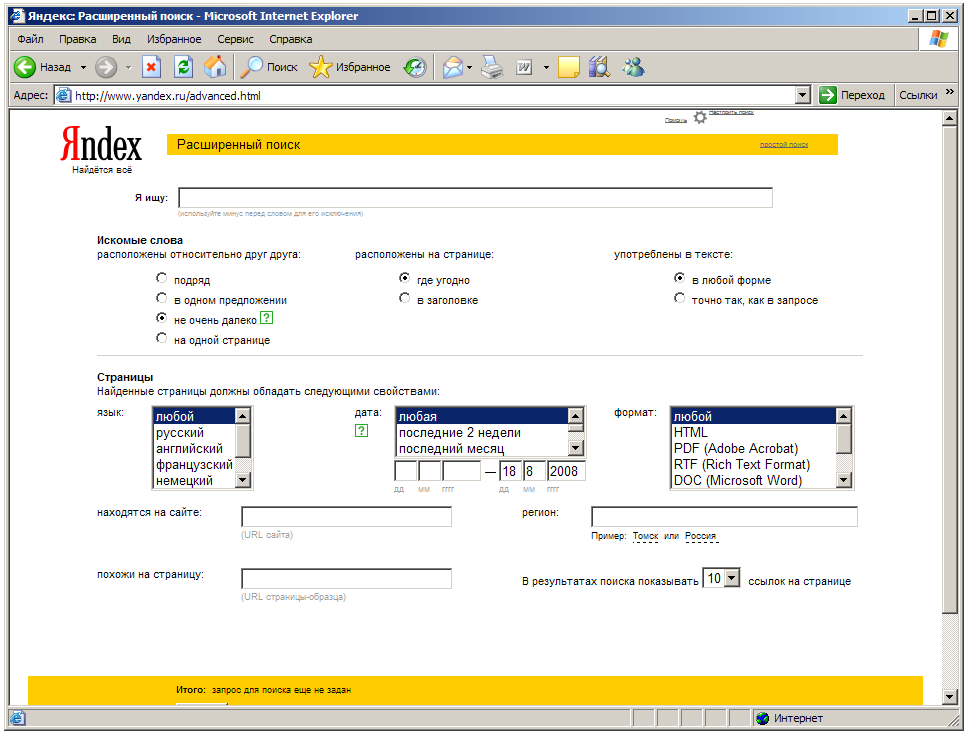The image size is (967, 736).
Task: Open the Сервис menu
Action: pos(235,39)
